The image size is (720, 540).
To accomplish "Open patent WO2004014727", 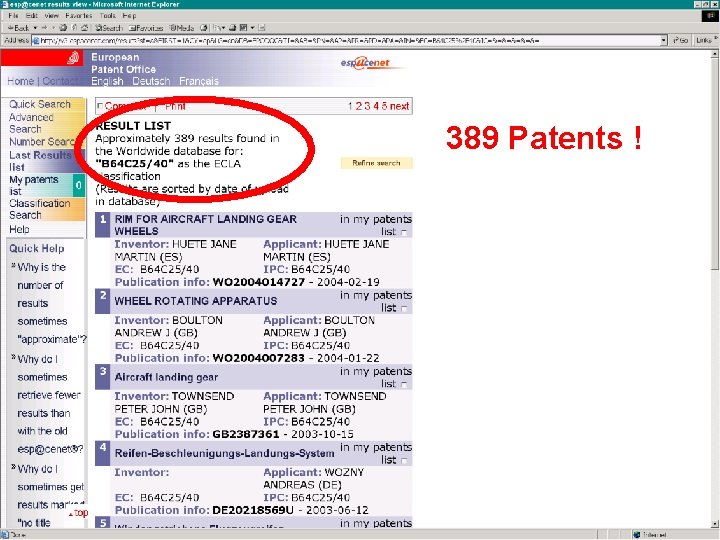I will point(259,282).
